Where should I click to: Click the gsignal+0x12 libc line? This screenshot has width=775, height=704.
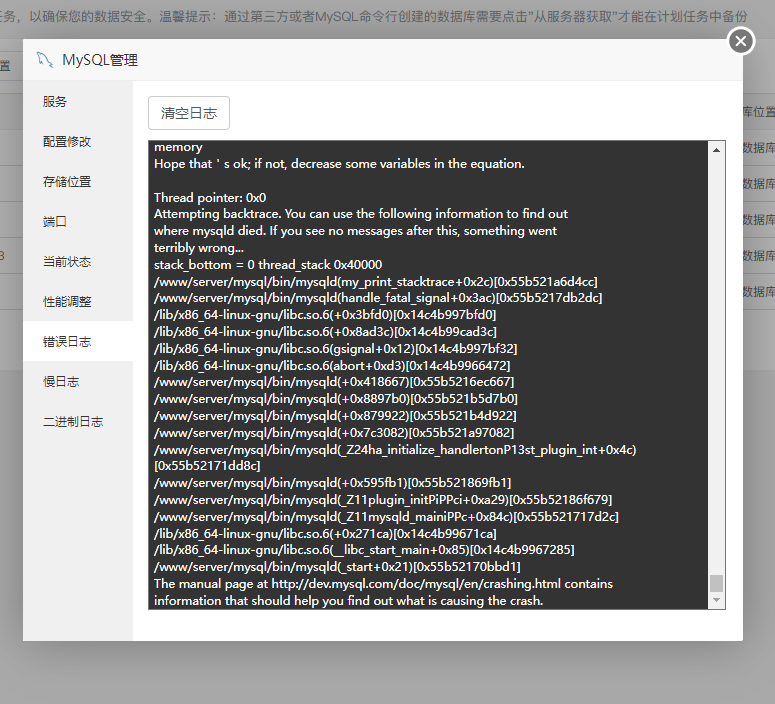point(336,349)
